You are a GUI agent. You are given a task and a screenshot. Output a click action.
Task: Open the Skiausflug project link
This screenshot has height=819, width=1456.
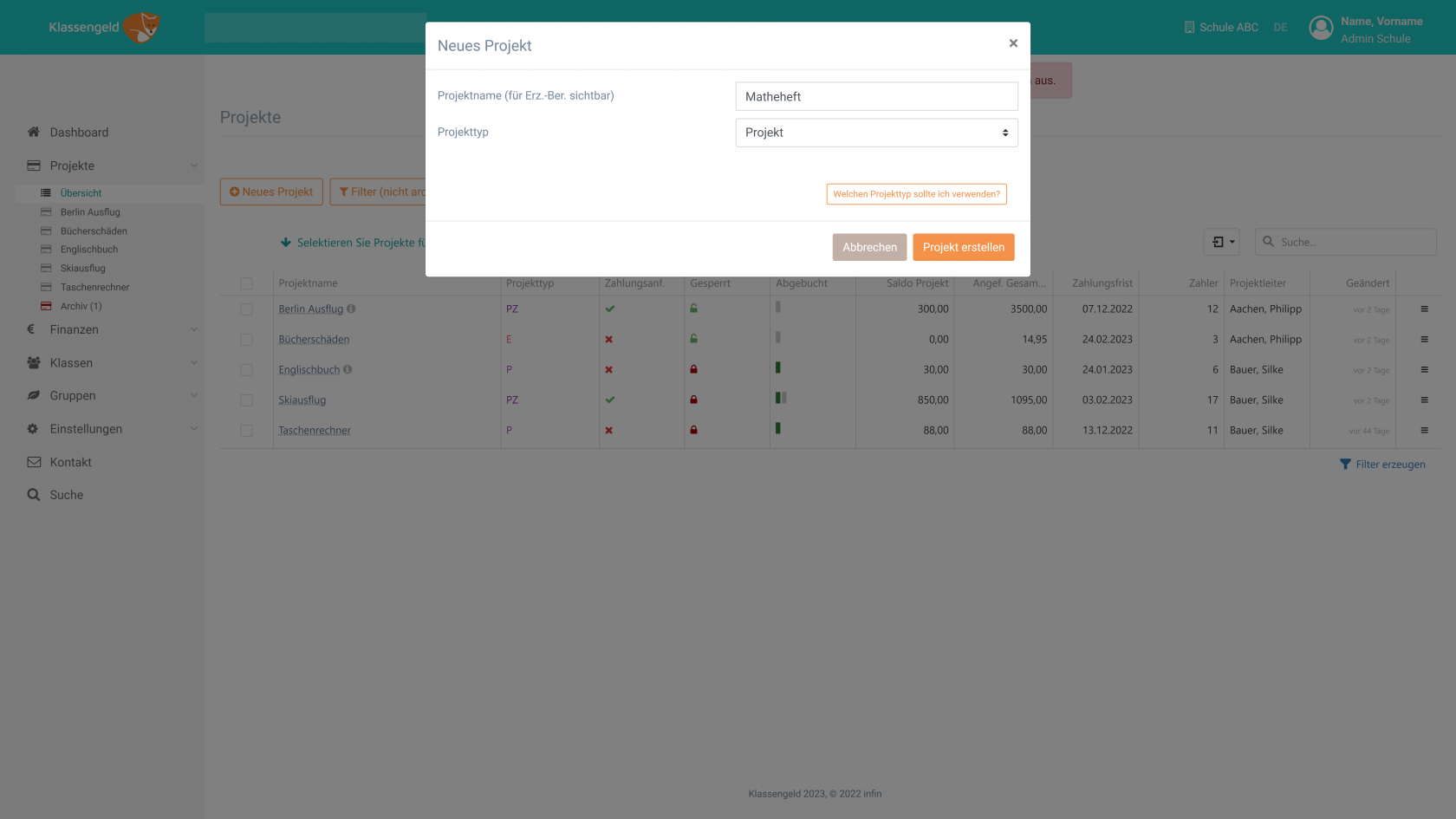(x=302, y=400)
